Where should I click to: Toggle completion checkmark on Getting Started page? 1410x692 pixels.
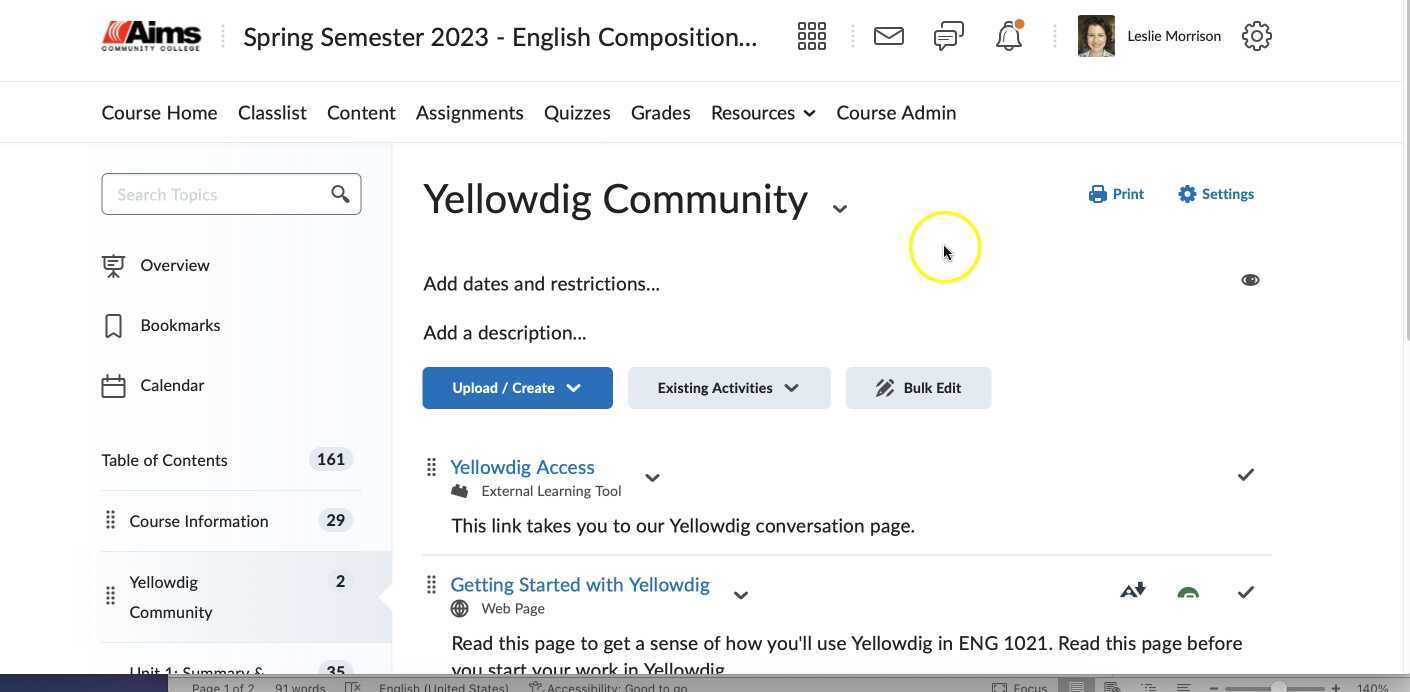pos(1246,592)
